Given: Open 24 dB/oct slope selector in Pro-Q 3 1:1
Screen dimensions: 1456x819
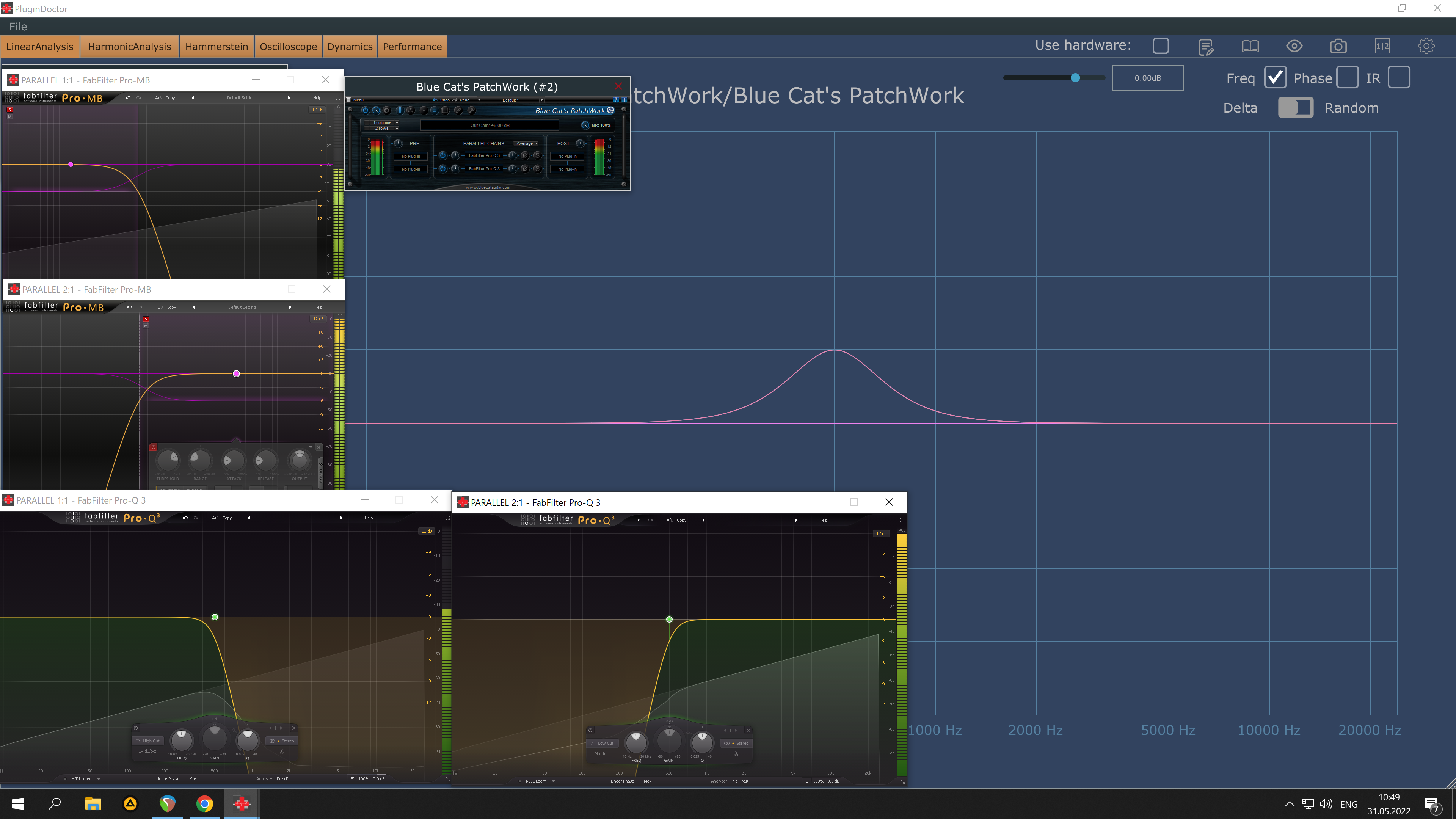Looking at the screenshot, I should pyautogui.click(x=147, y=751).
